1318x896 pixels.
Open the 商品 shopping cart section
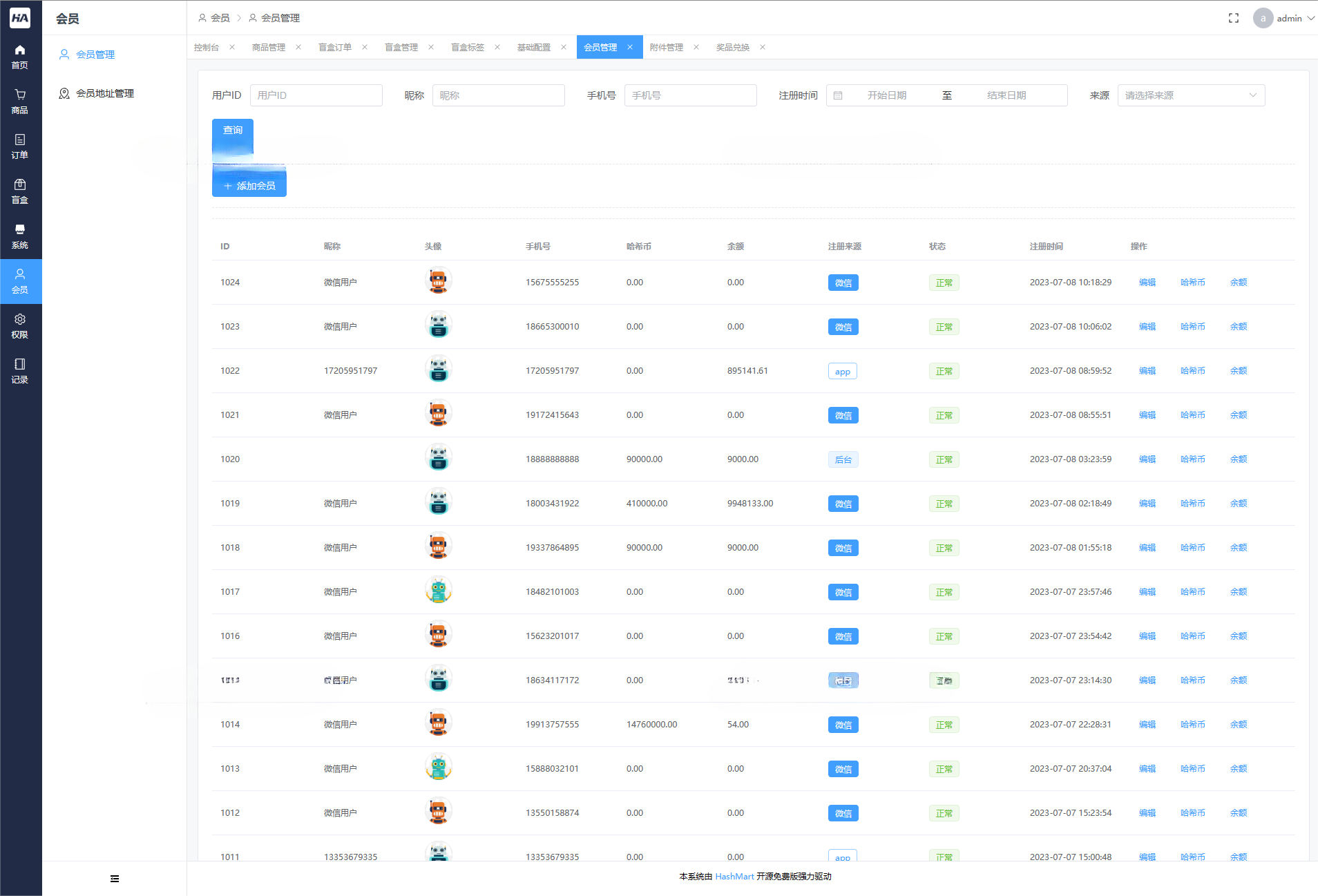[20, 102]
